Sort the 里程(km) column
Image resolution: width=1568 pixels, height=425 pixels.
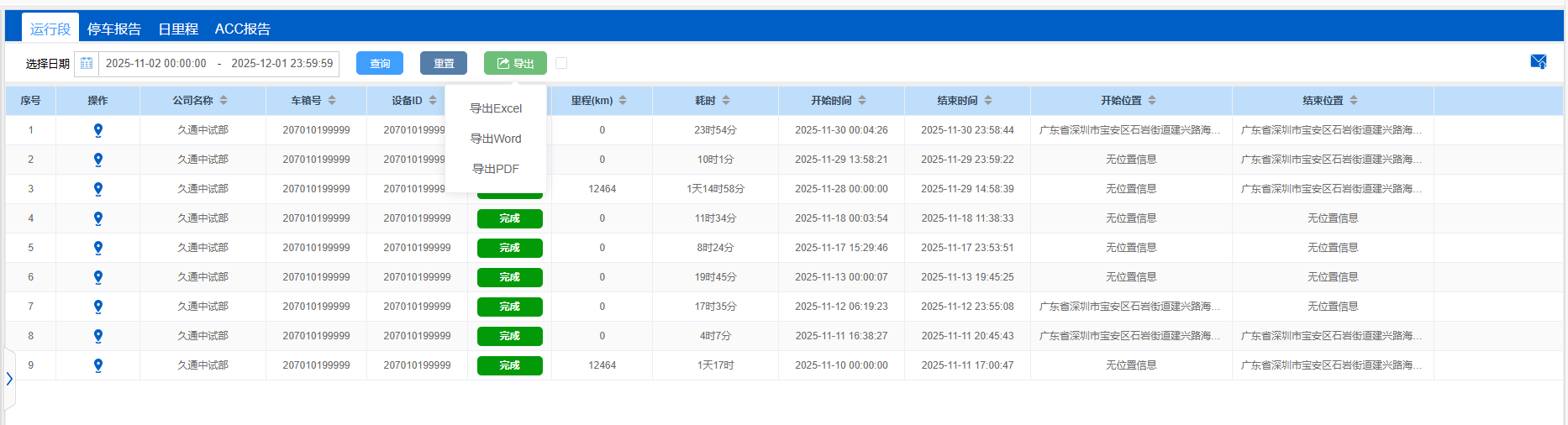point(623,101)
